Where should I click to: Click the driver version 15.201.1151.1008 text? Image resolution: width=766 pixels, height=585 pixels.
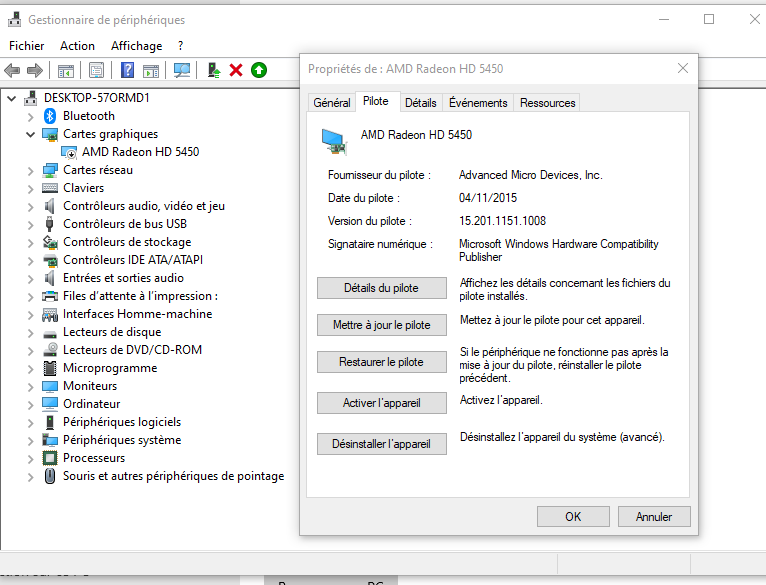coord(502,221)
